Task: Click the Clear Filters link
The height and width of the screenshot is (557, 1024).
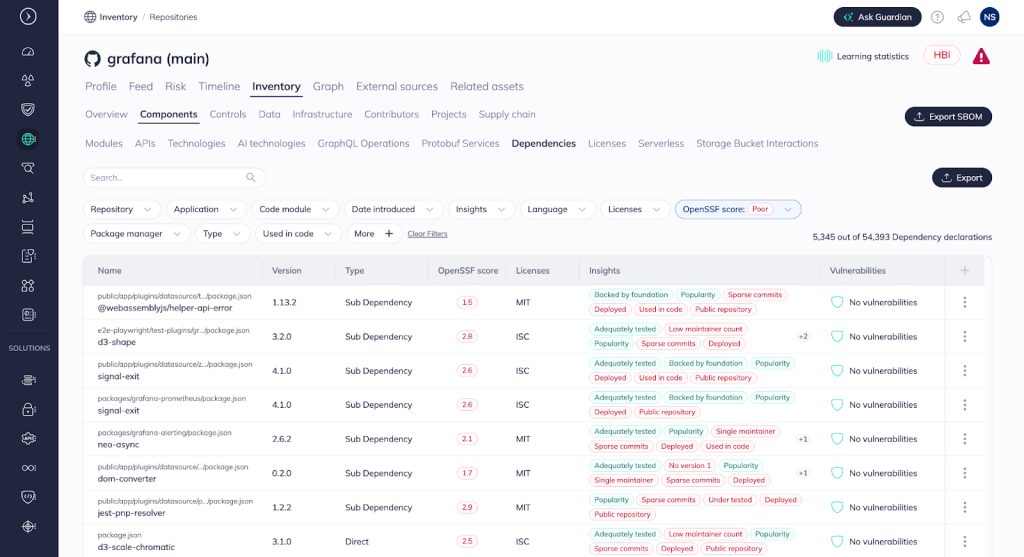Action: pos(427,234)
